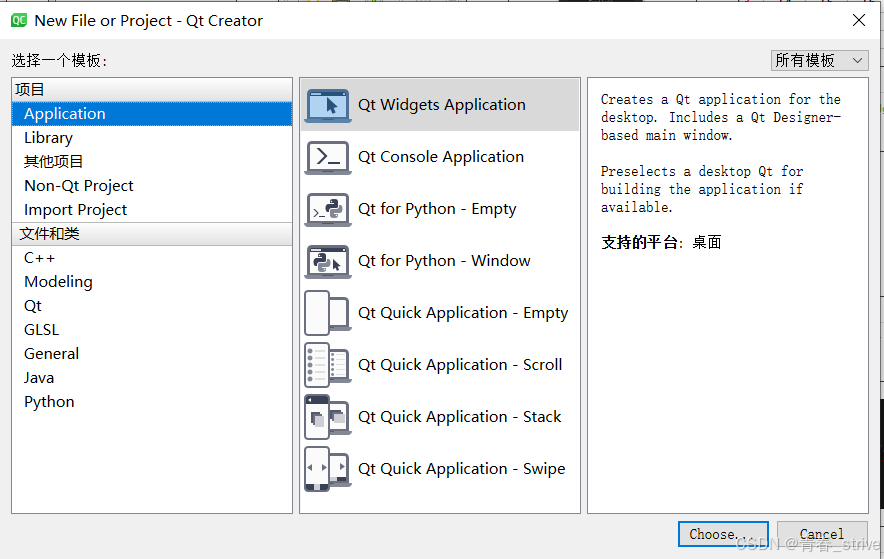Viewport: 884px width, 559px height.
Task: Pick Qt Quick Application - Stack label
Action: pos(459,417)
